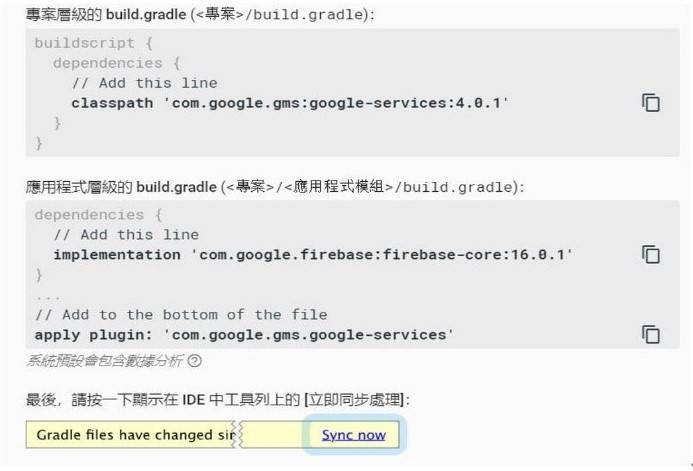This screenshot has height=471, width=693.
Task: Copy the apply plugin line
Action: click(x=650, y=334)
